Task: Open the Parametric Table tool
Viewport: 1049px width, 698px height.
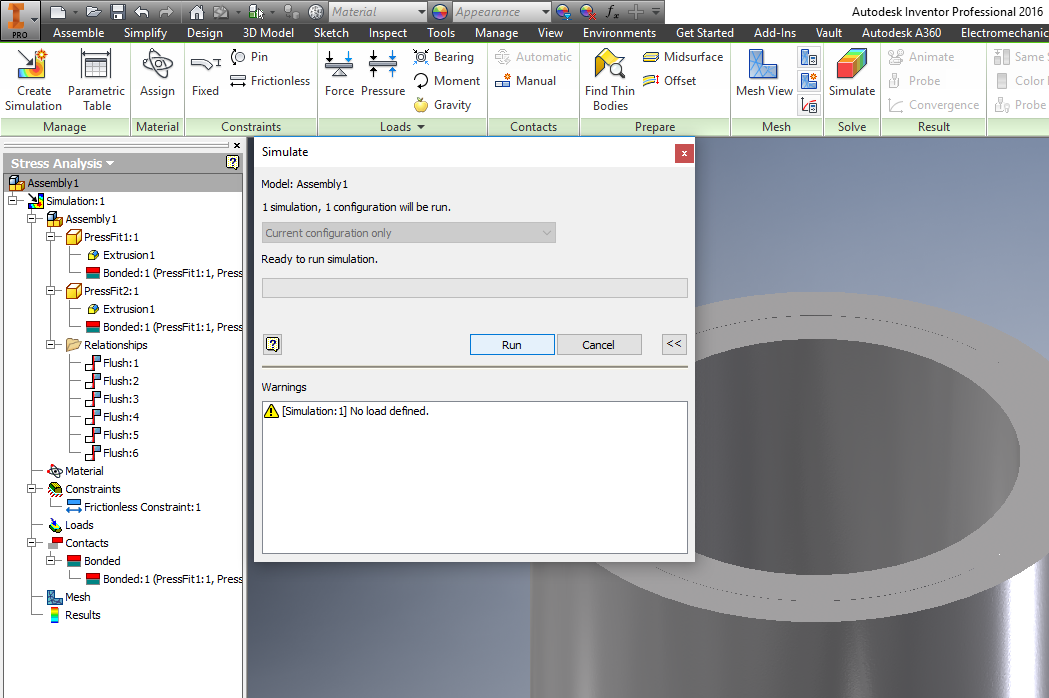Action: [x=96, y=80]
